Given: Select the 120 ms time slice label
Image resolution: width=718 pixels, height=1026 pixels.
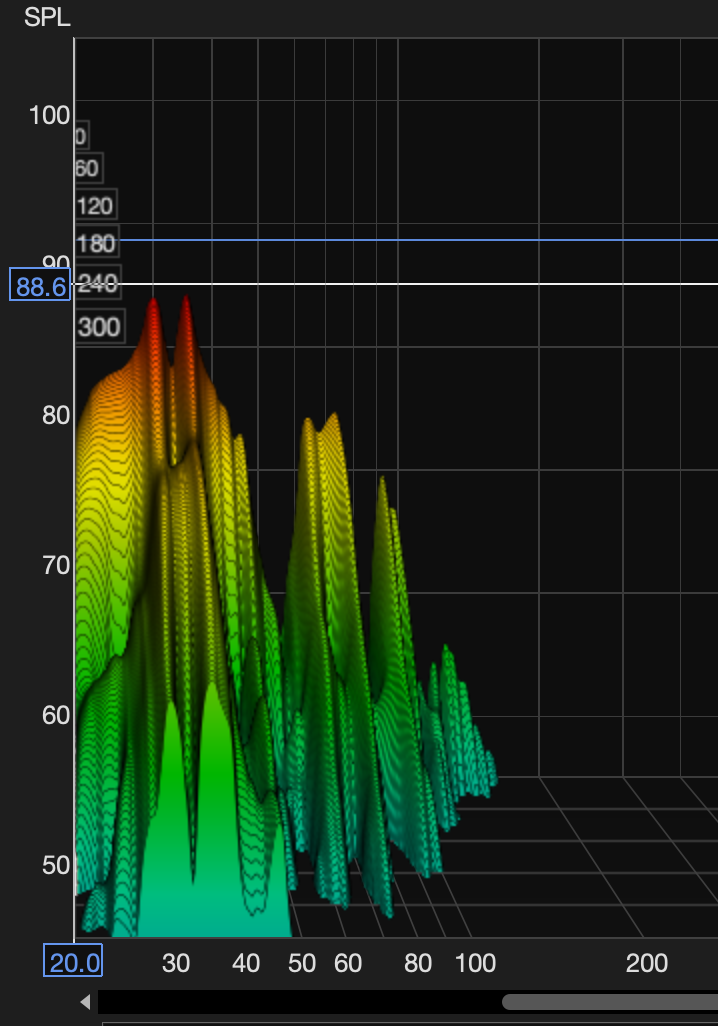Looking at the screenshot, I should pos(95,206).
